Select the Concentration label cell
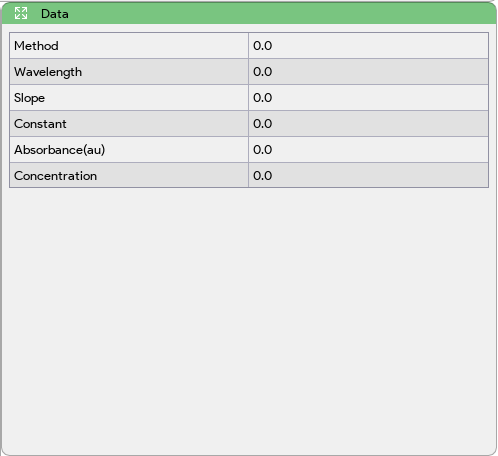This screenshot has width=498, height=456. click(x=129, y=175)
